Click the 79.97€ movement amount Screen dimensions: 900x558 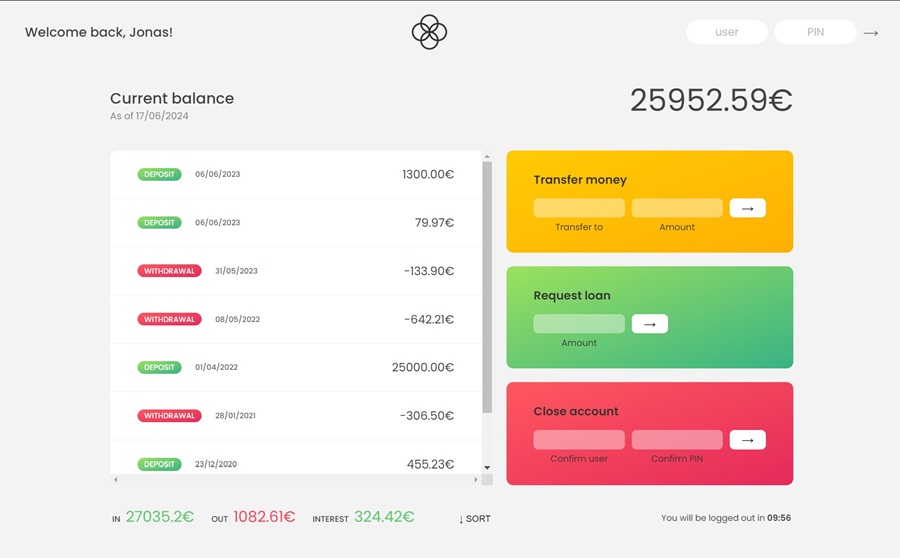[x=435, y=222]
